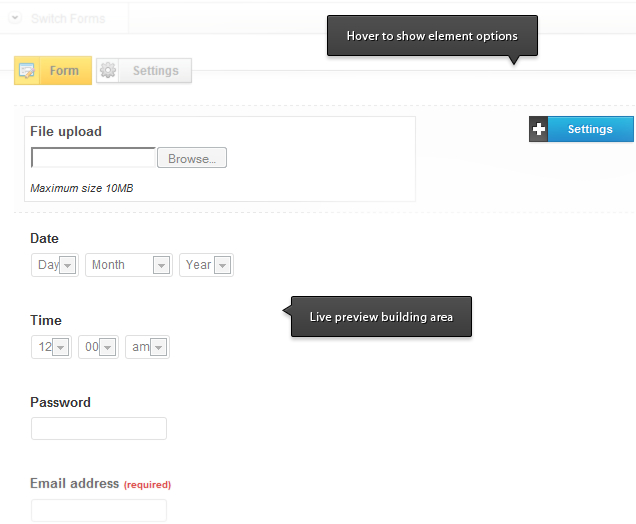636x524 pixels.
Task: Switch to the Form tab
Action: (x=53, y=71)
